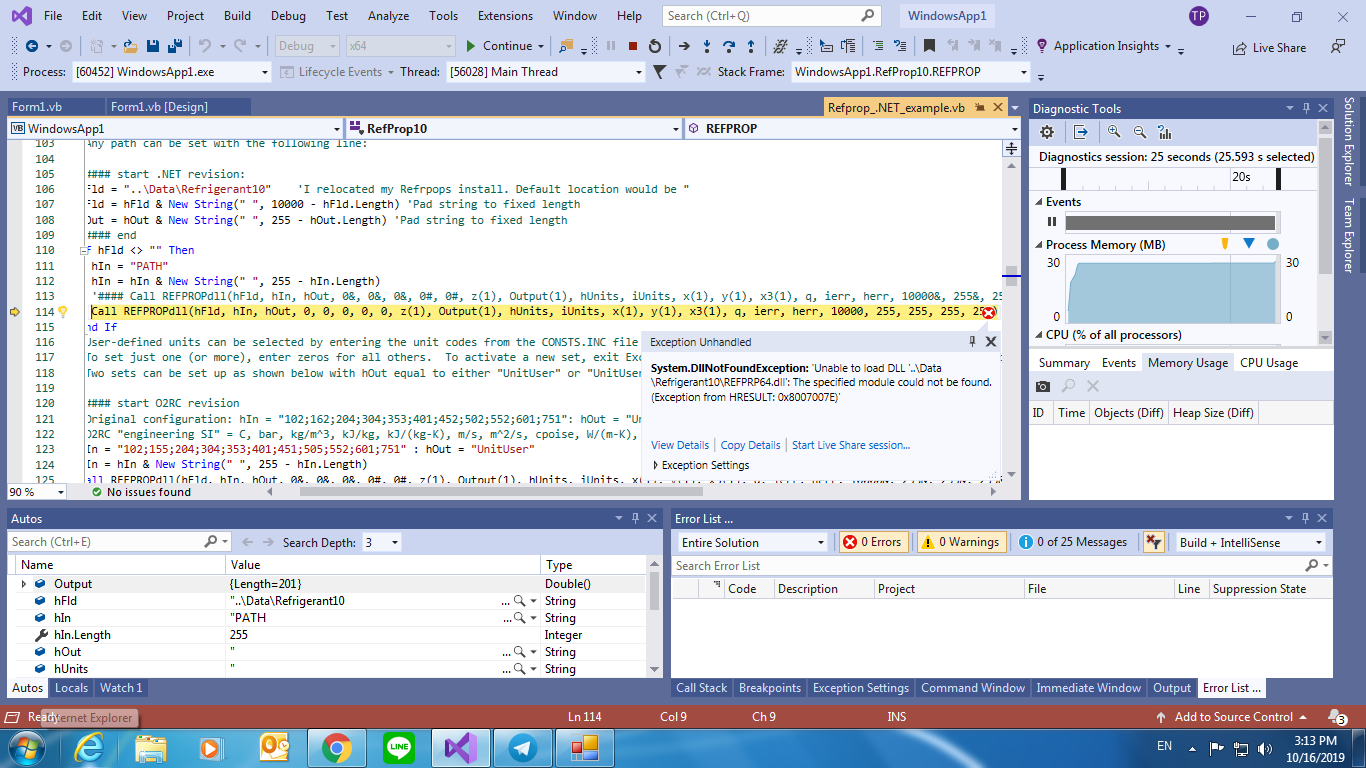Expand the Output variable in Autos
The height and width of the screenshot is (768, 1366).
[x=23, y=583]
